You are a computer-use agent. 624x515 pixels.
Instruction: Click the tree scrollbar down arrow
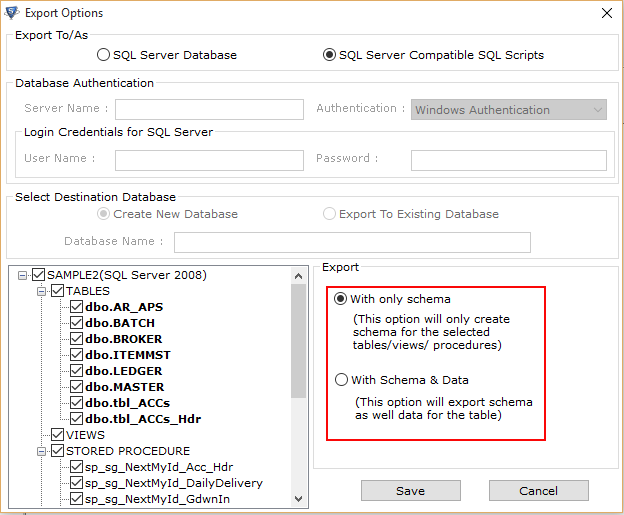[x=298, y=498]
